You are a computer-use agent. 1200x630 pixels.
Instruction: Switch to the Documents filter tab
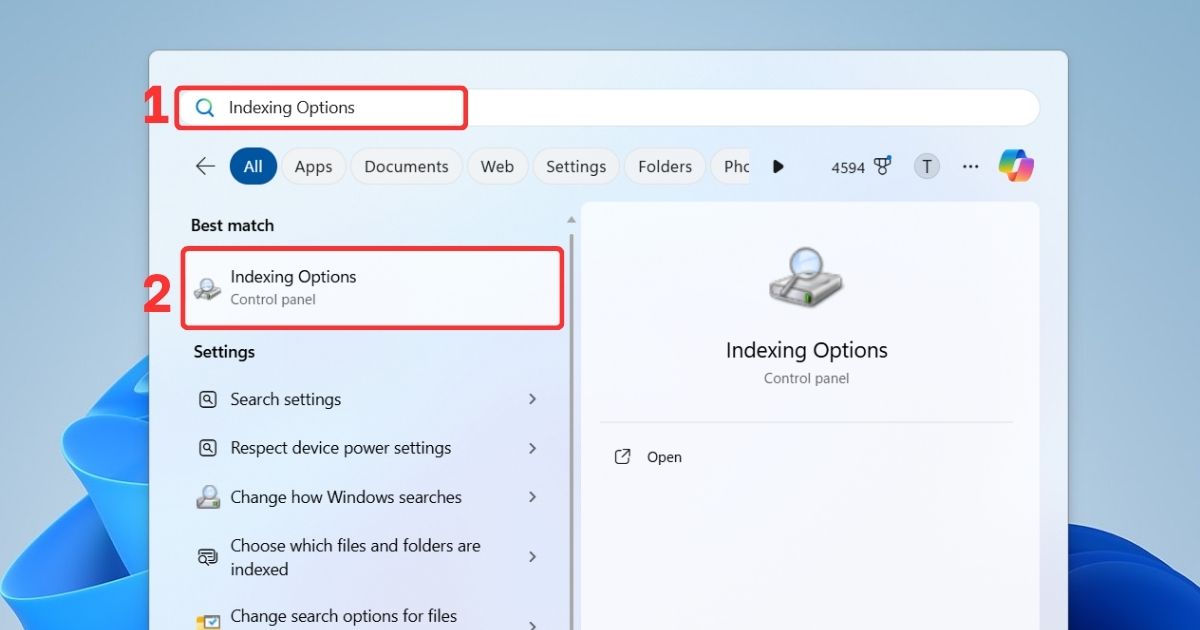pos(406,166)
